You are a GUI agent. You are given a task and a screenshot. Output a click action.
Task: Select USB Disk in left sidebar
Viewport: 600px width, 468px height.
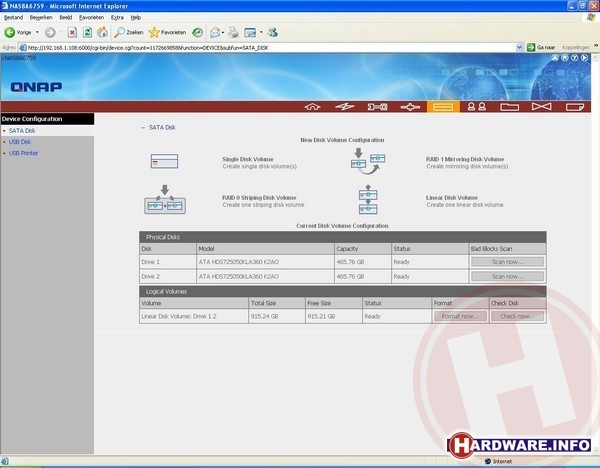(x=20, y=142)
